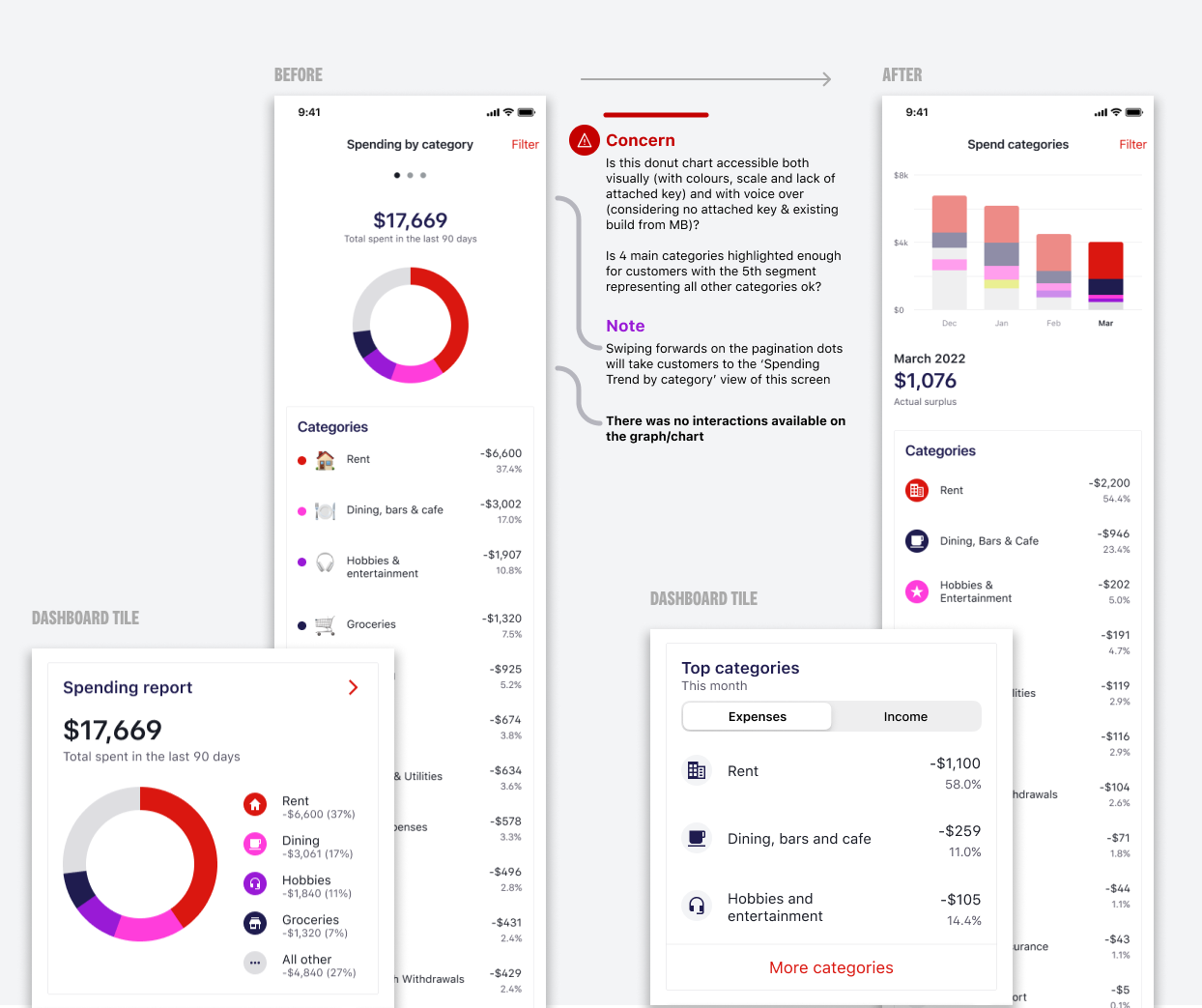Click the Dining, bars & cafe plate icon

coord(325,510)
